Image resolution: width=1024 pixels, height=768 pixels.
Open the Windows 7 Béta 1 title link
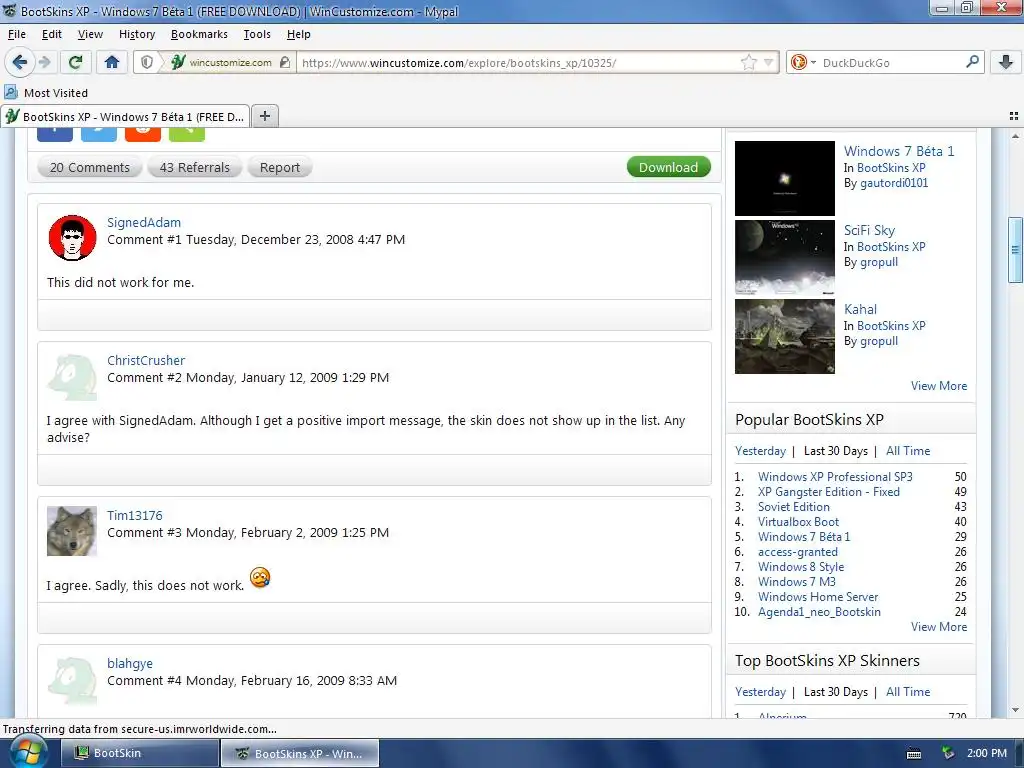[899, 151]
